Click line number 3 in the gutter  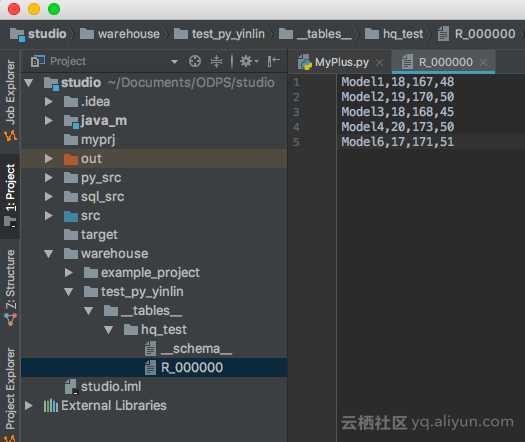(296, 112)
